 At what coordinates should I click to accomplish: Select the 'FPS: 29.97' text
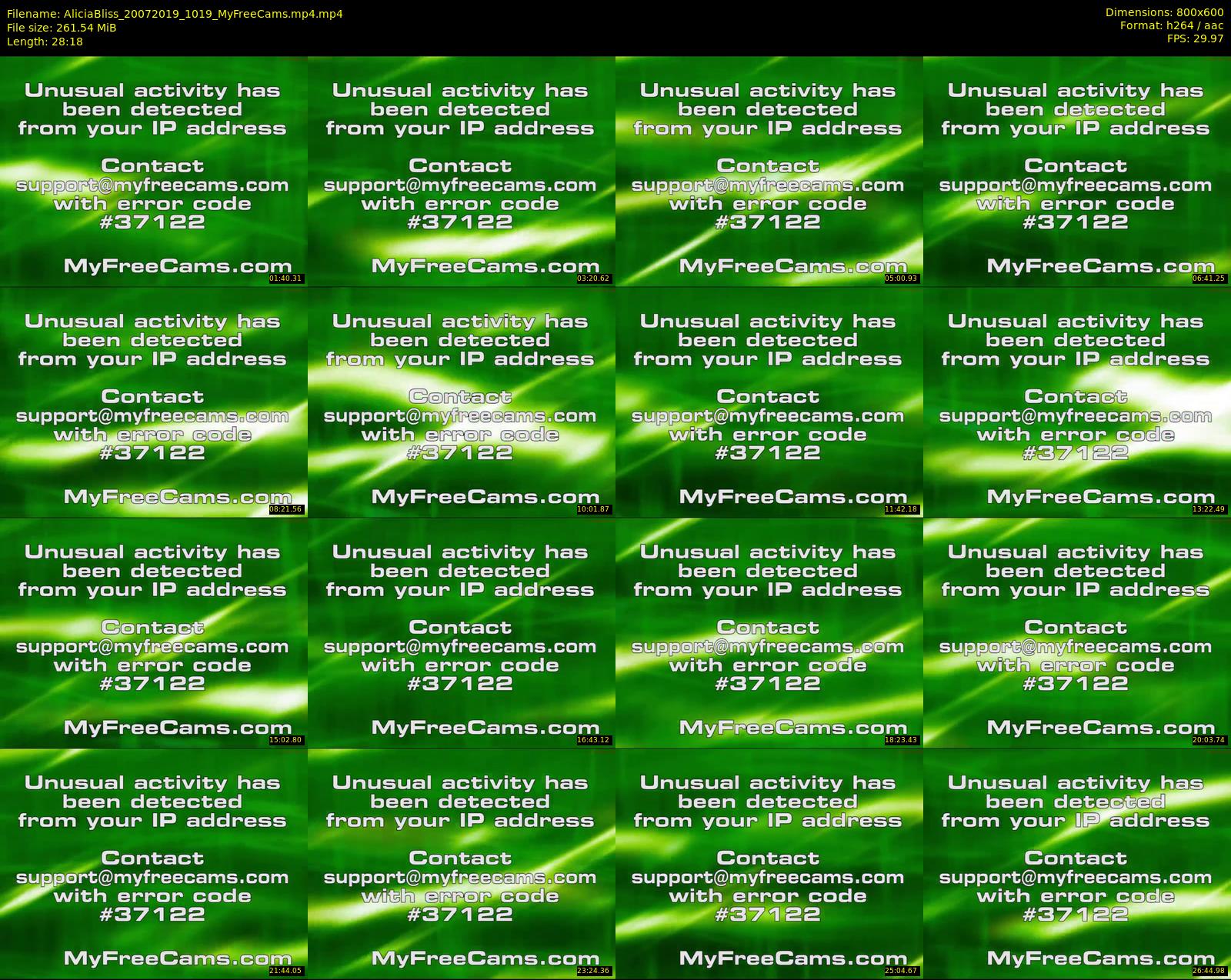coord(1196,38)
